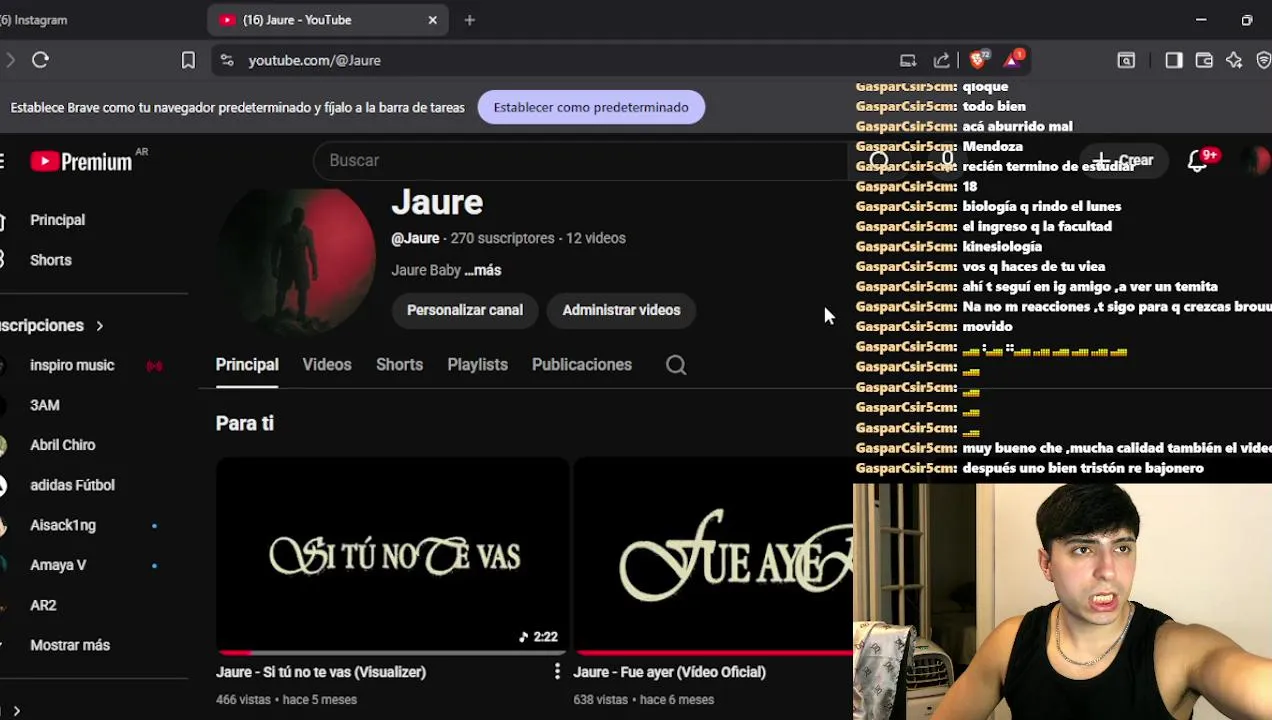Go to YouTube Premium home logo
Screen dimensions: 1272x720
82,161
